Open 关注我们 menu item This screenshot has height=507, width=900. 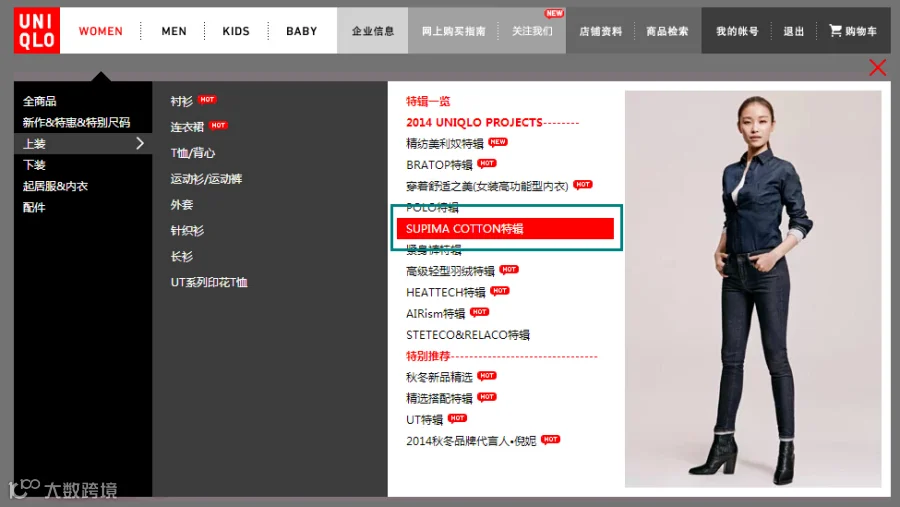click(532, 31)
